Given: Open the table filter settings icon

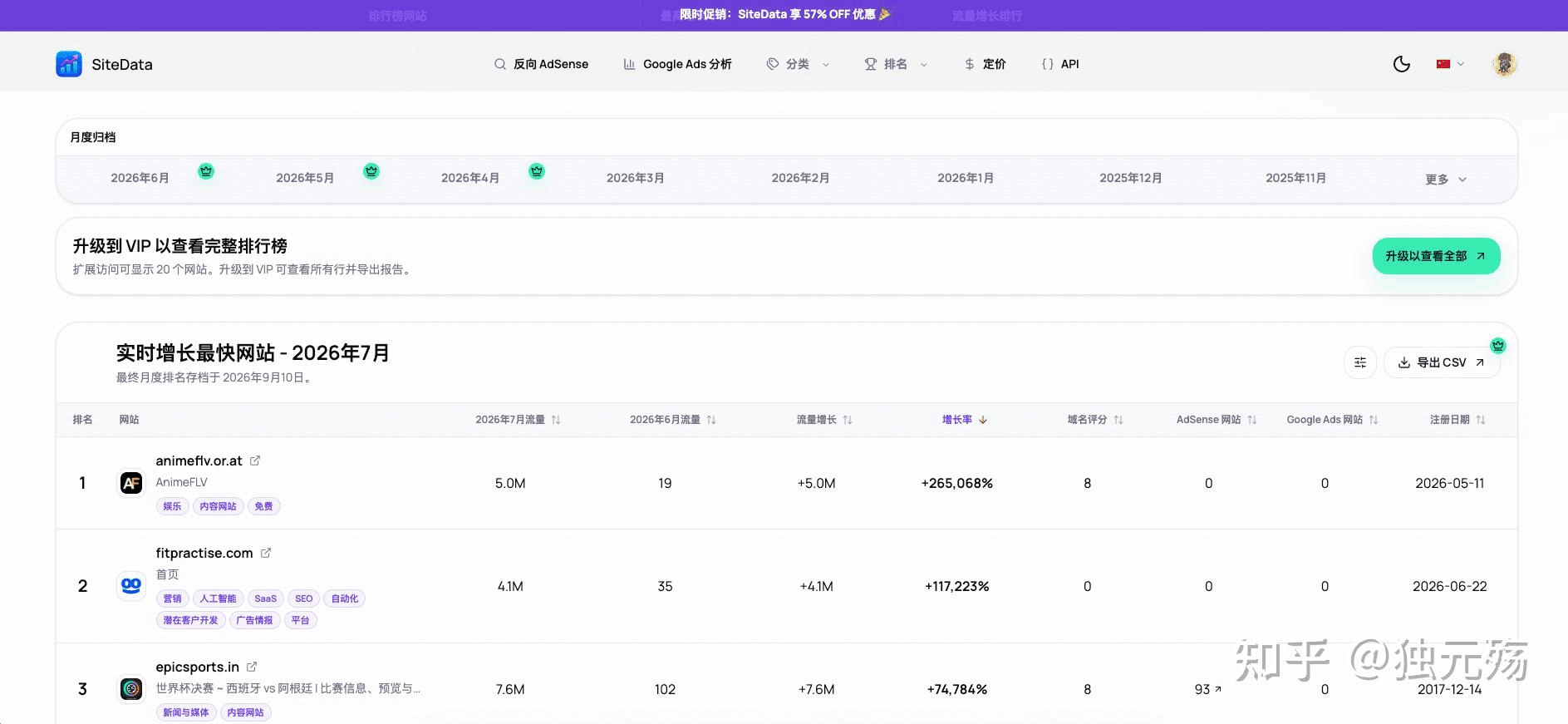Looking at the screenshot, I should 1360,362.
